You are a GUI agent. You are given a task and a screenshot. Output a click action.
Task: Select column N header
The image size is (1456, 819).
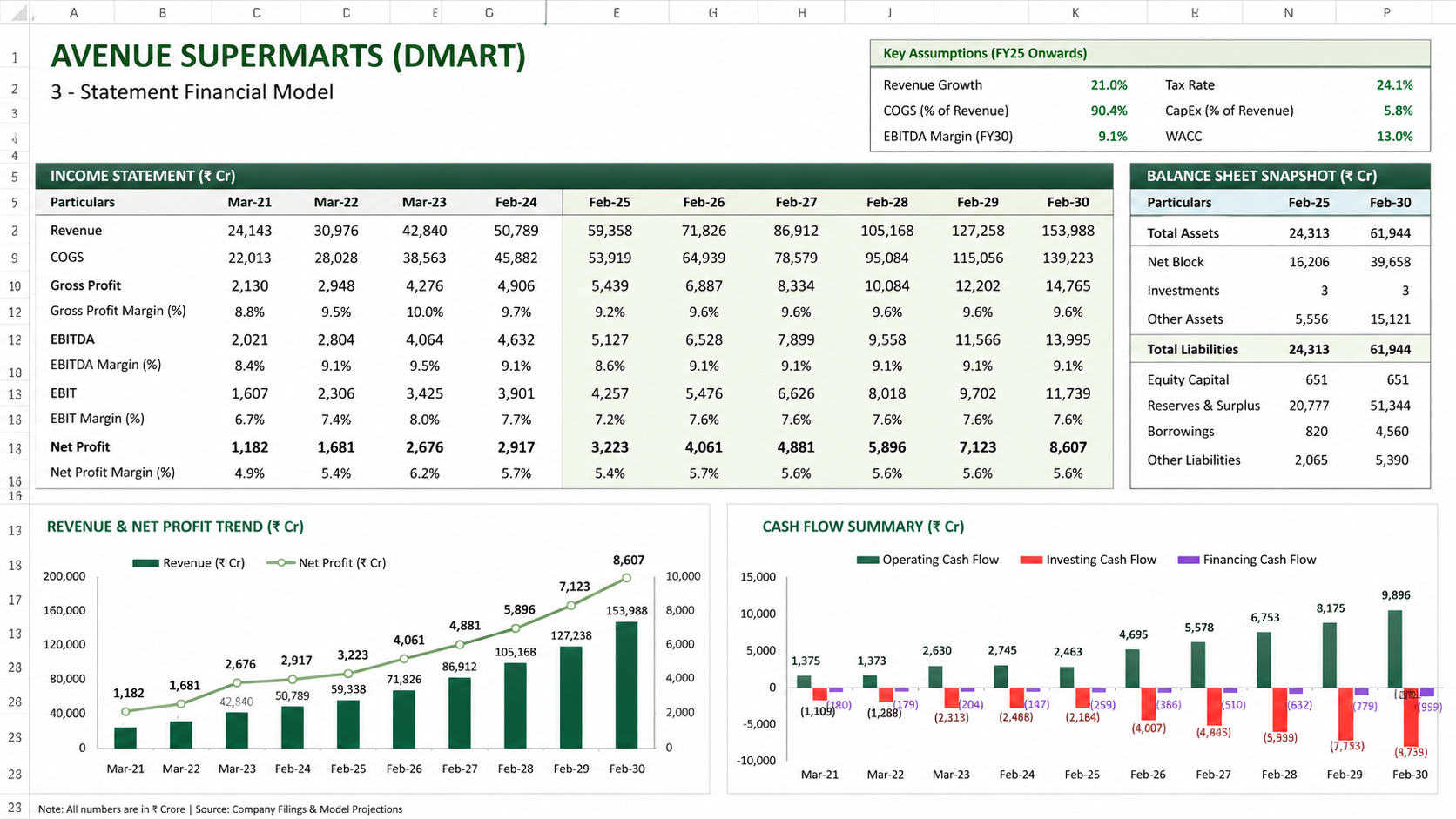[x=1288, y=12]
